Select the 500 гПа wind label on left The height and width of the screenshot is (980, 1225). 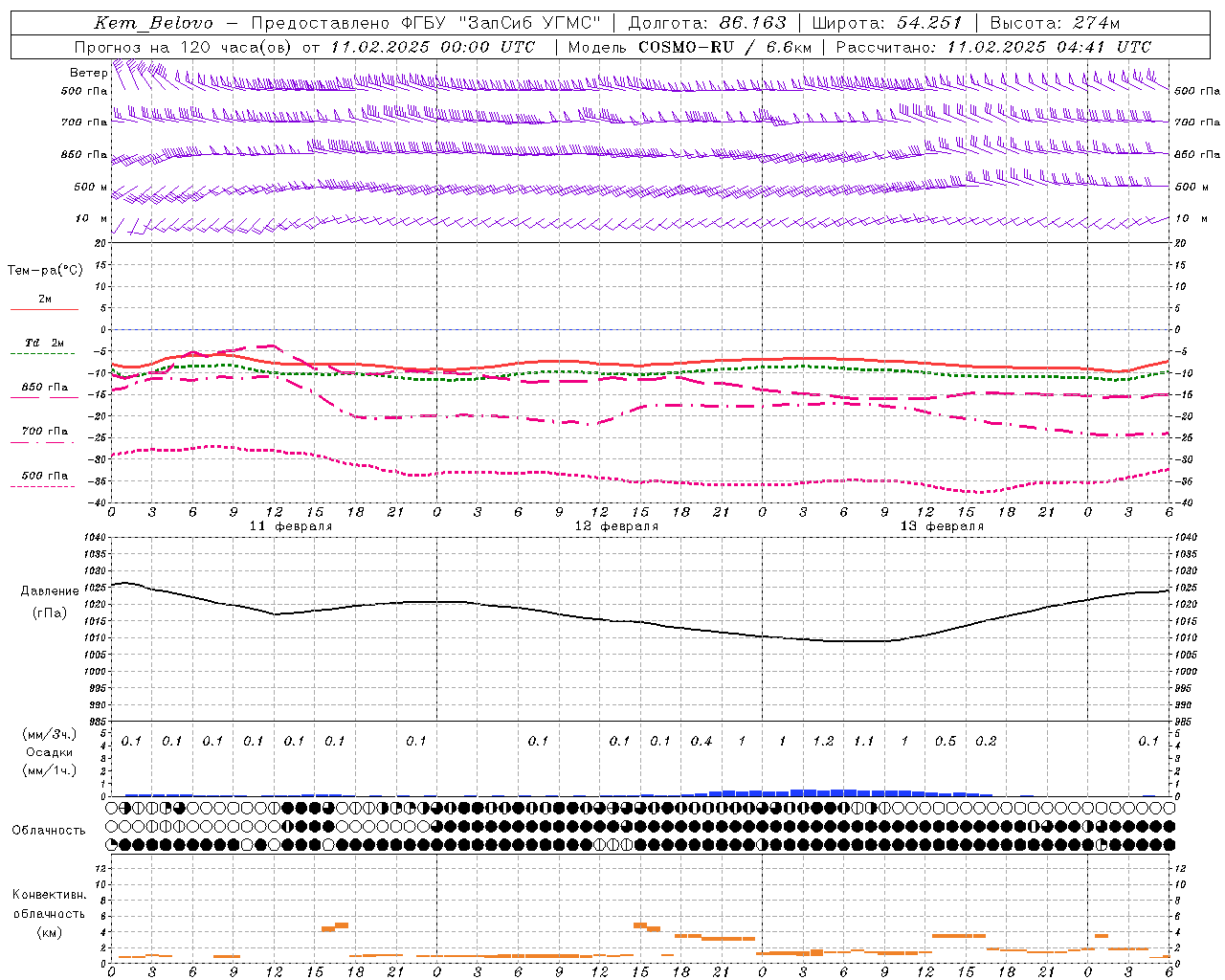tap(83, 91)
